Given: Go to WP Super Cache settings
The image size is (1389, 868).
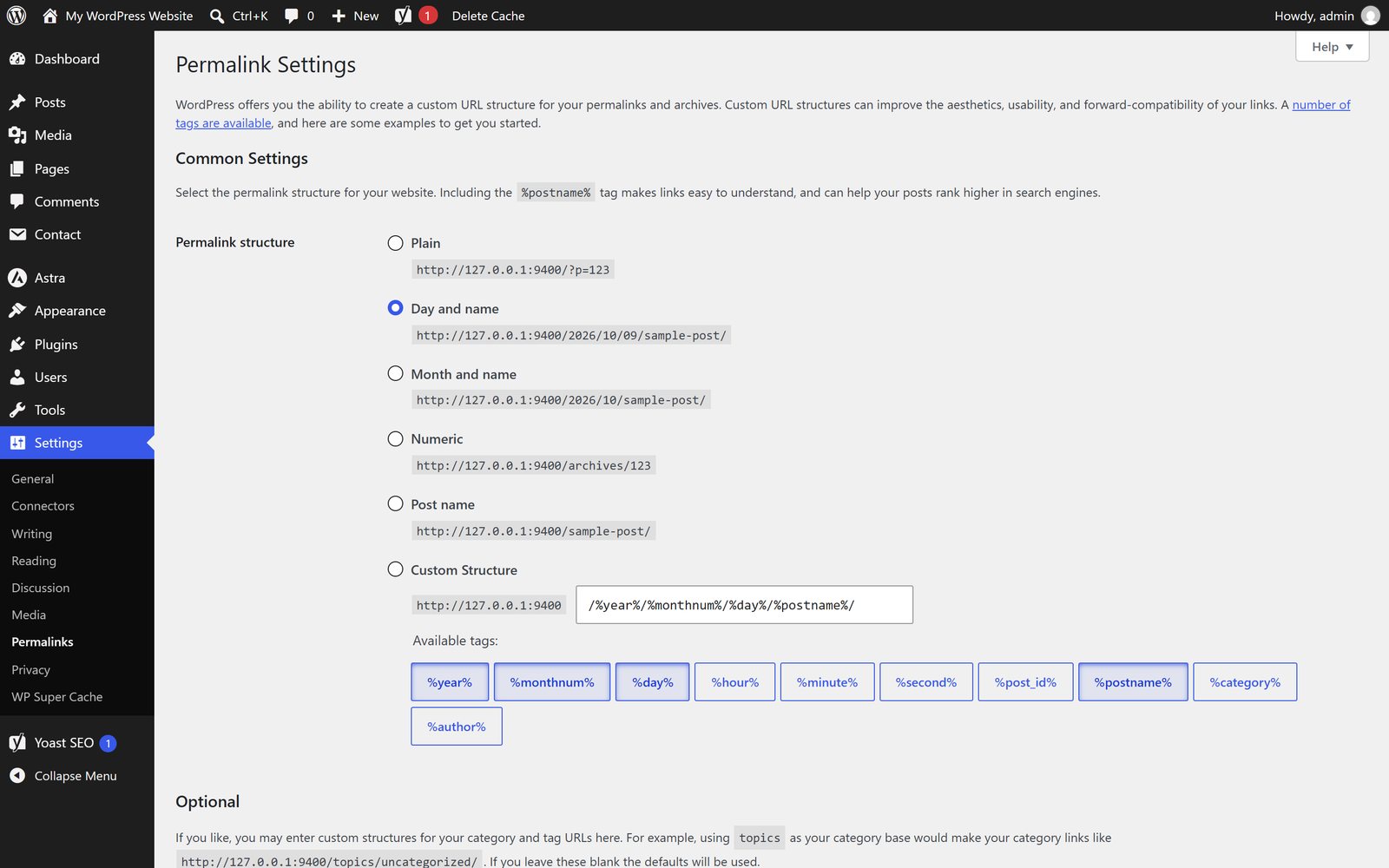Looking at the screenshot, I should [57, 697].
